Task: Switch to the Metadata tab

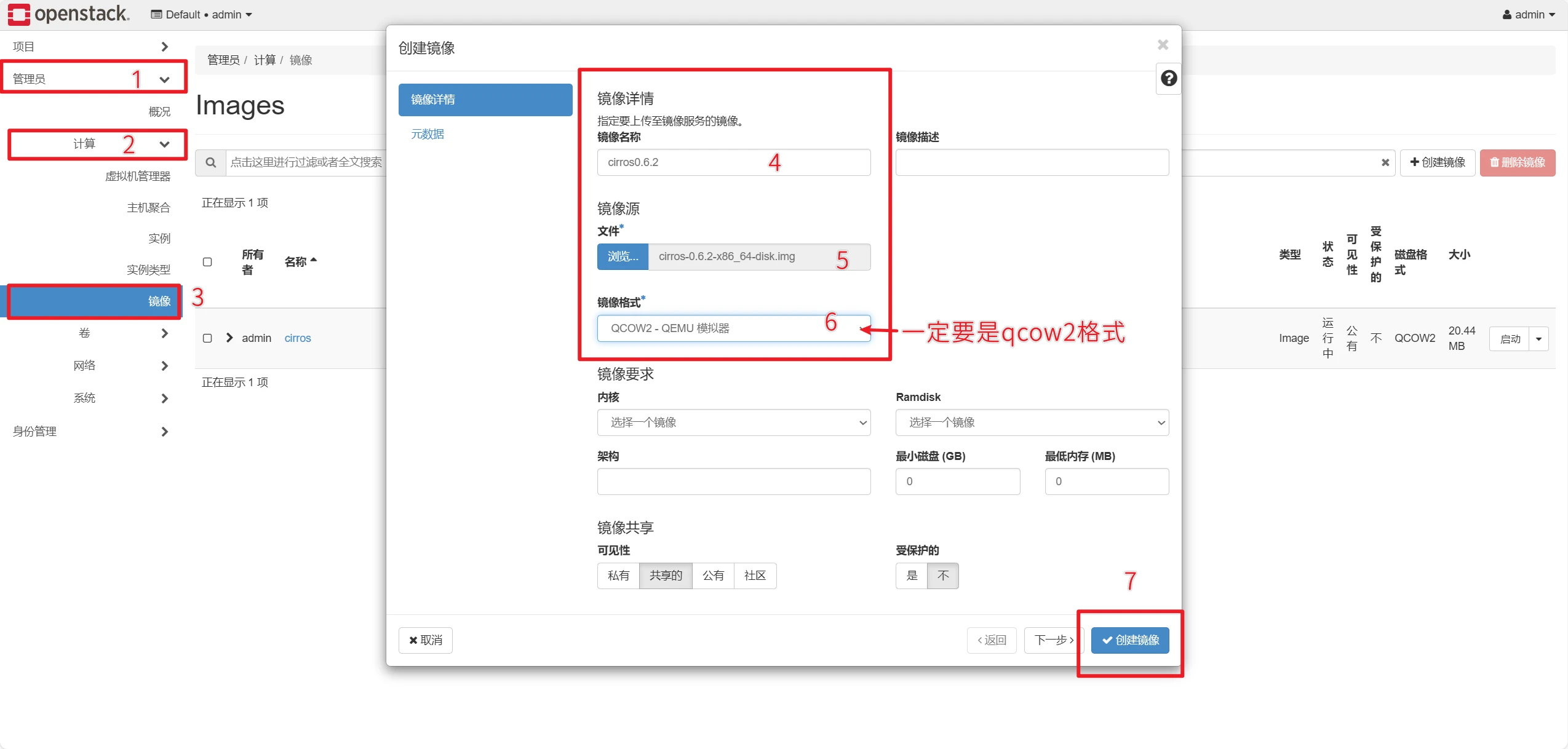Action: click(x=428, y=134)
